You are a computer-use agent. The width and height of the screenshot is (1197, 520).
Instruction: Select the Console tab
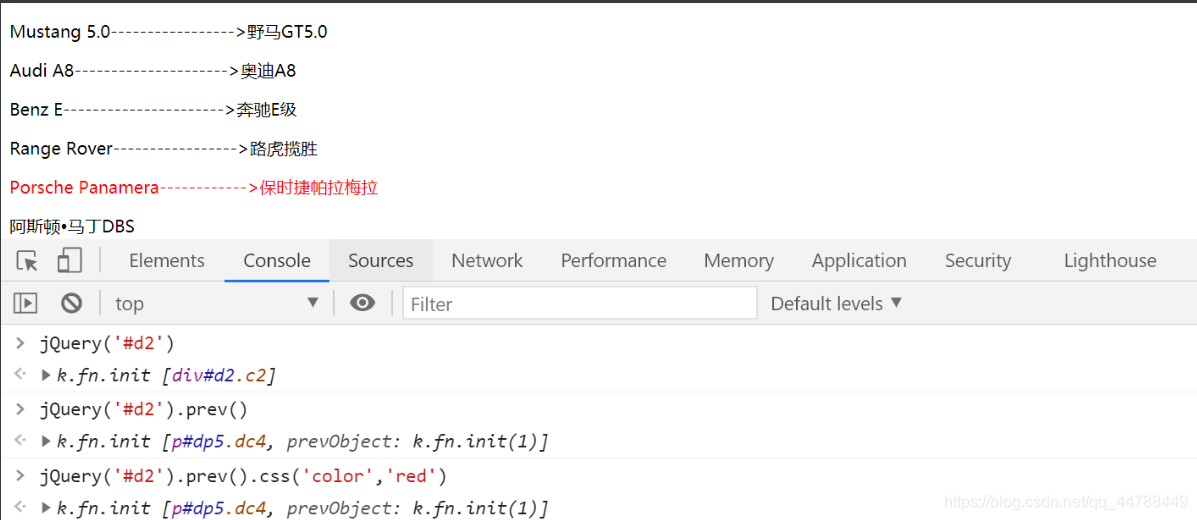point(277,260)
